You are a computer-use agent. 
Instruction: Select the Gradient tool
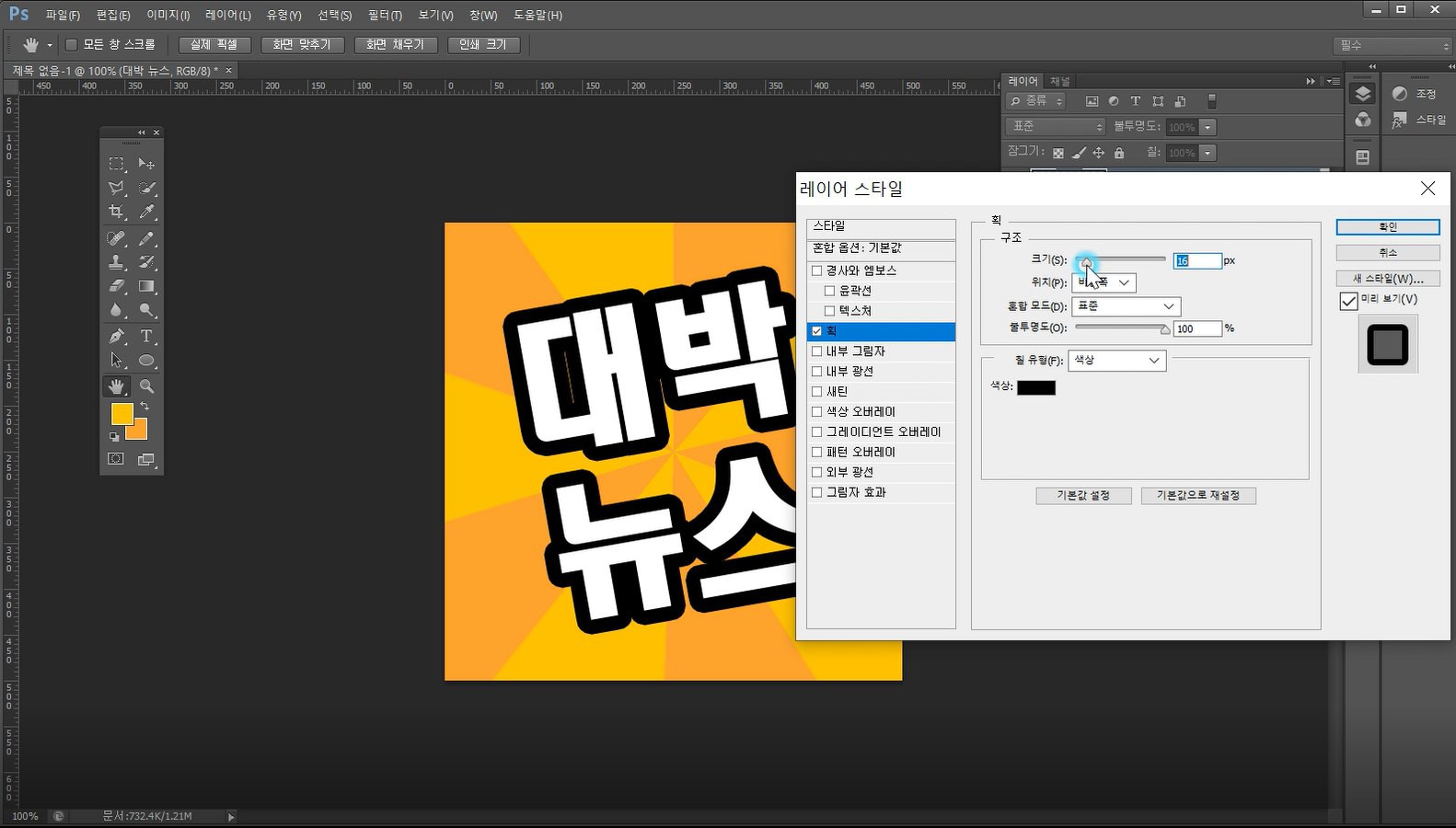(146, 286)
